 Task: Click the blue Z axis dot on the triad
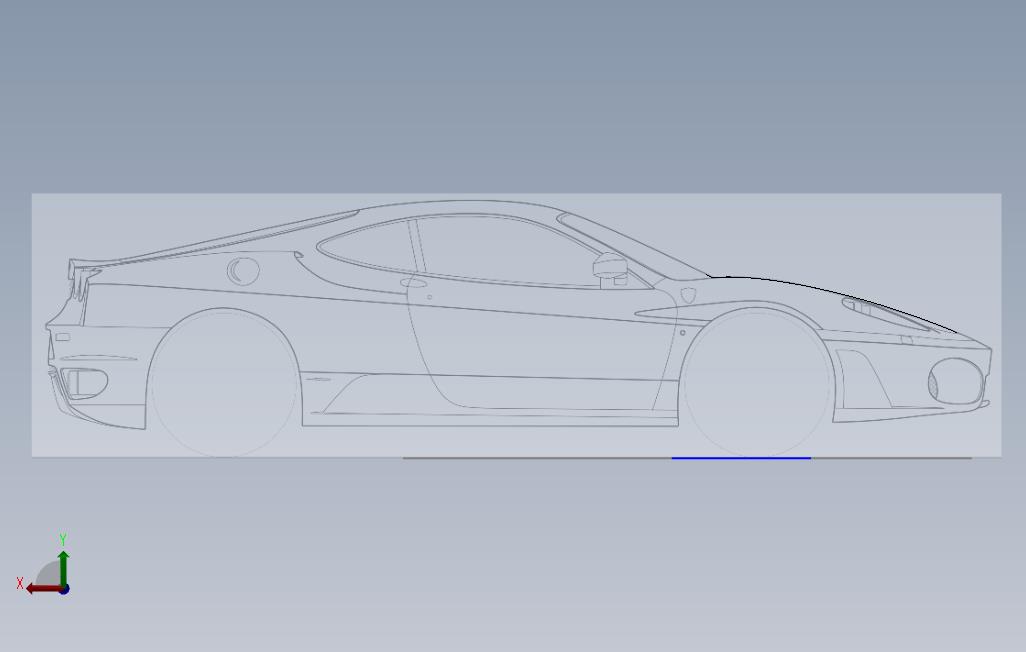[64, 590]
